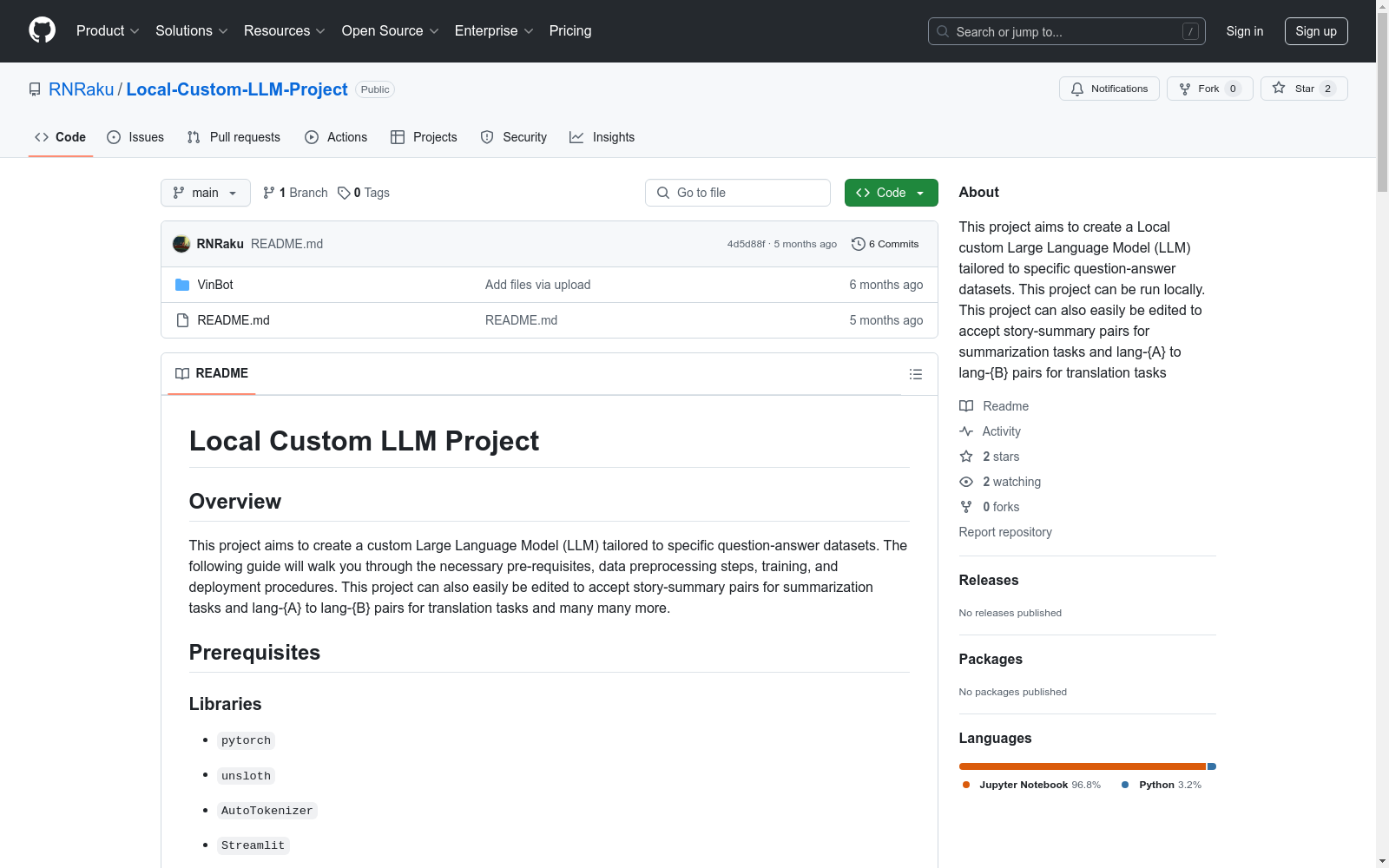Click the Notifications bell icon
Image resolution: width=1389 pixels, height=868 pixels.
(x=1077, y=89)
